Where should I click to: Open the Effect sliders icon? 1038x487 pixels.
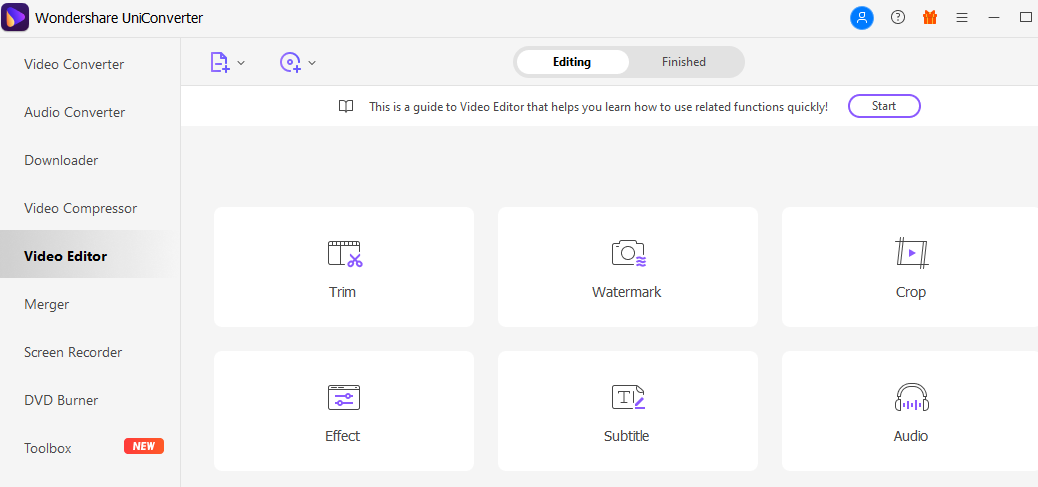click(x=344, y=397)
